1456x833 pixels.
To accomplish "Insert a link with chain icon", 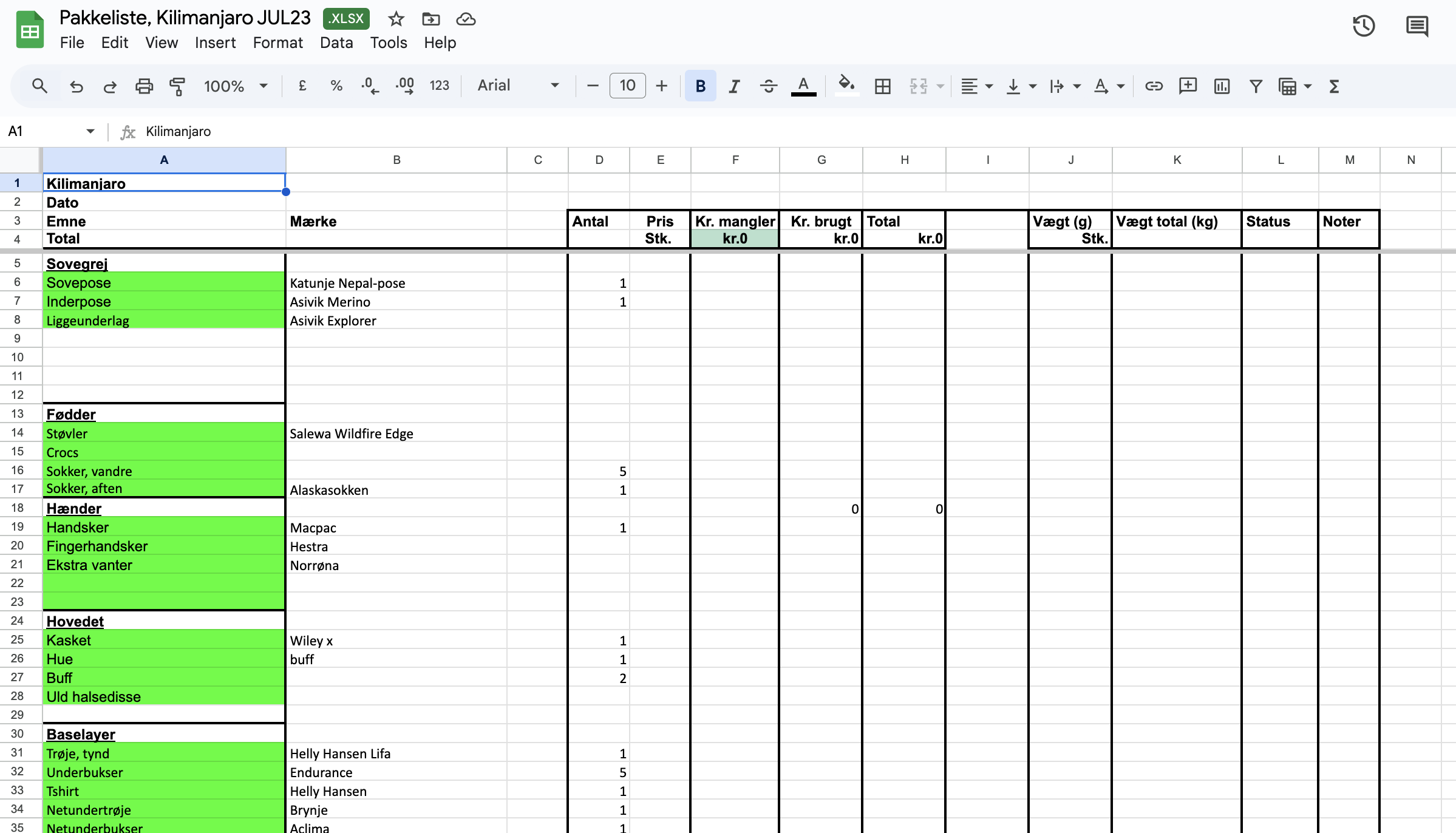I will click(1154, 86).
